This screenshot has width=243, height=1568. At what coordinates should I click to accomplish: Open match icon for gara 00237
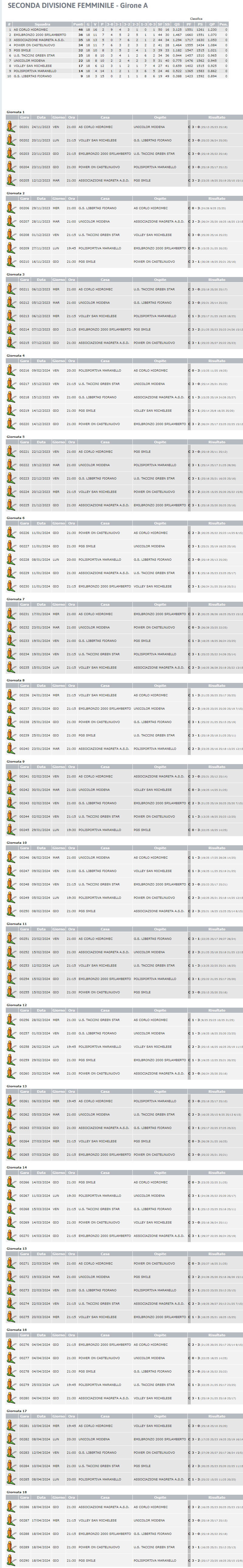[11, 708]
